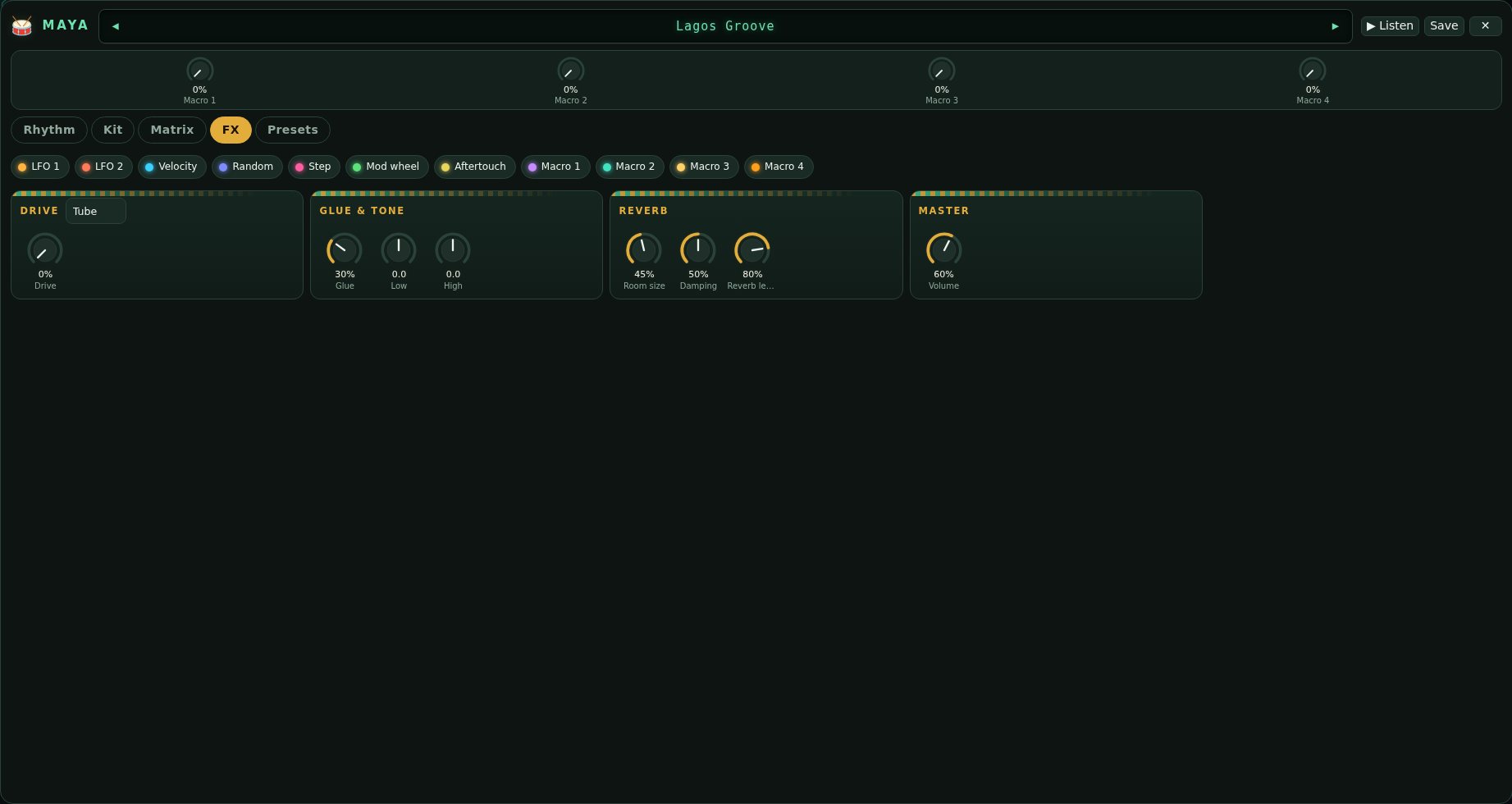Switch to the Kit tab
The image size is (1512, 804).
(x=112, y=130)
